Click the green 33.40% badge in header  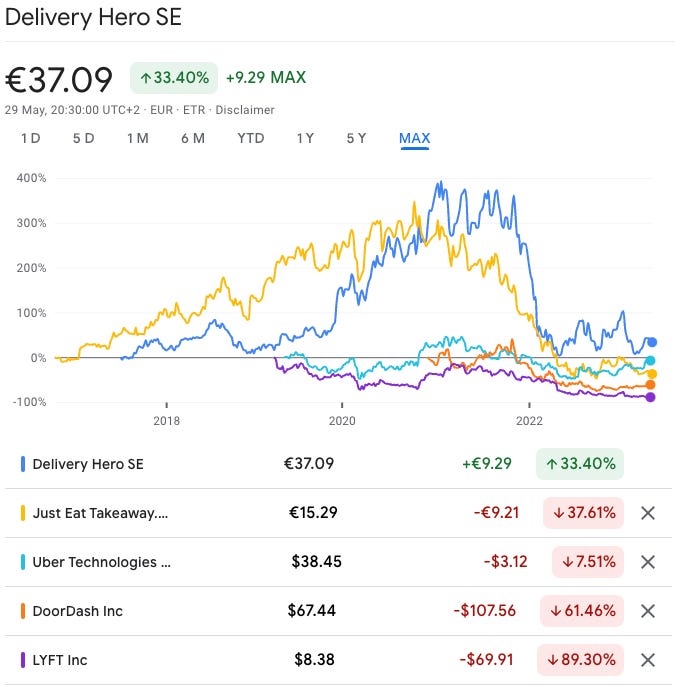(x=174, y=78)
